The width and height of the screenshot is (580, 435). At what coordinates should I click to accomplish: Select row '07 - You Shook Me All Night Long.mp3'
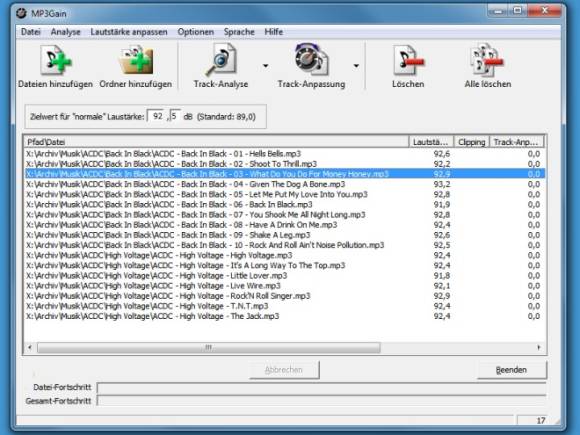284,215
